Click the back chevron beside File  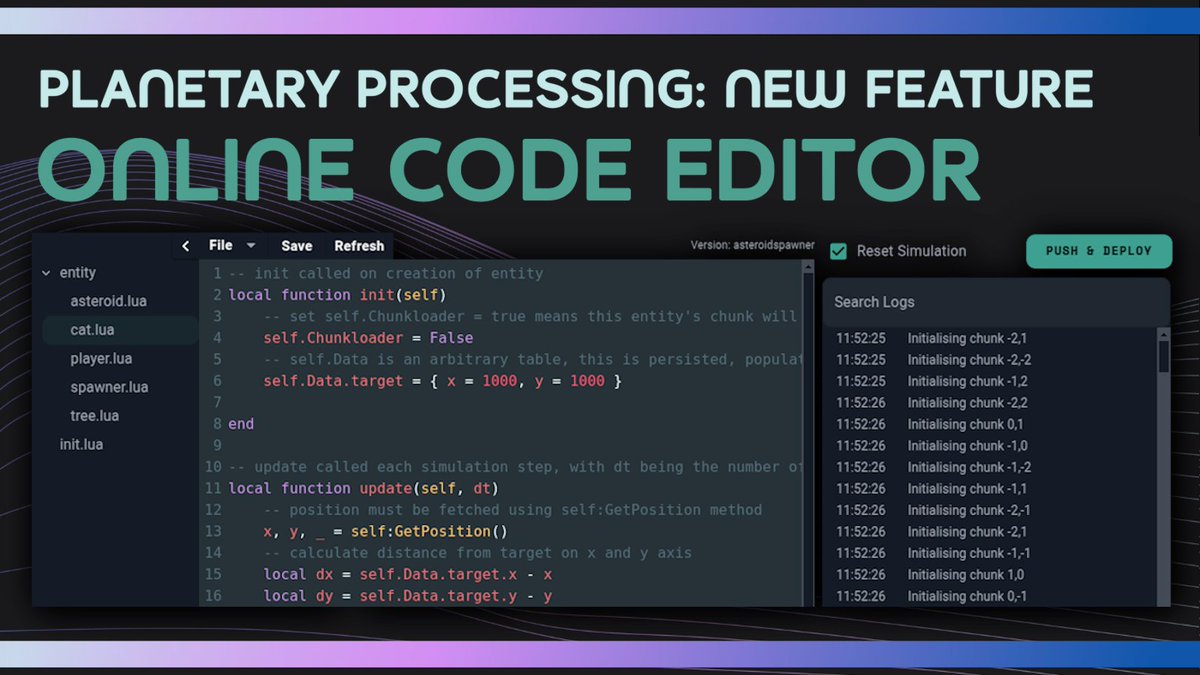185,246
